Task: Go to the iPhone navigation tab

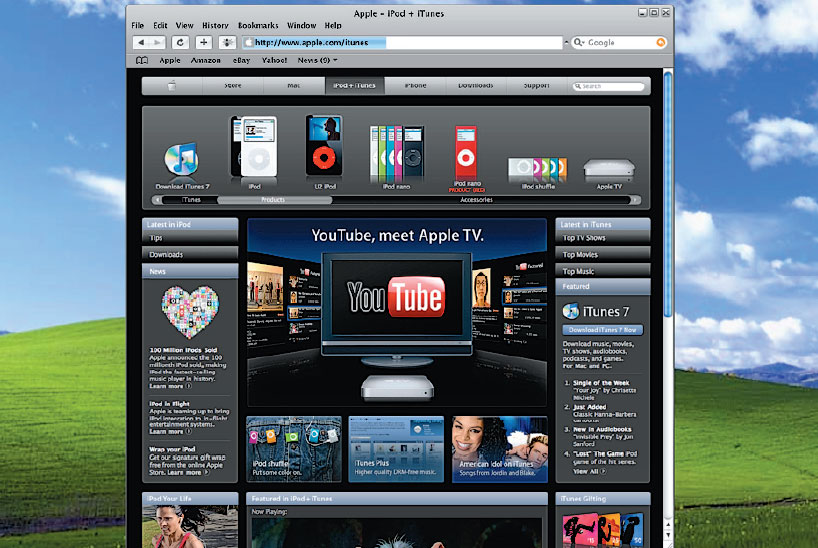Action: 415,85
